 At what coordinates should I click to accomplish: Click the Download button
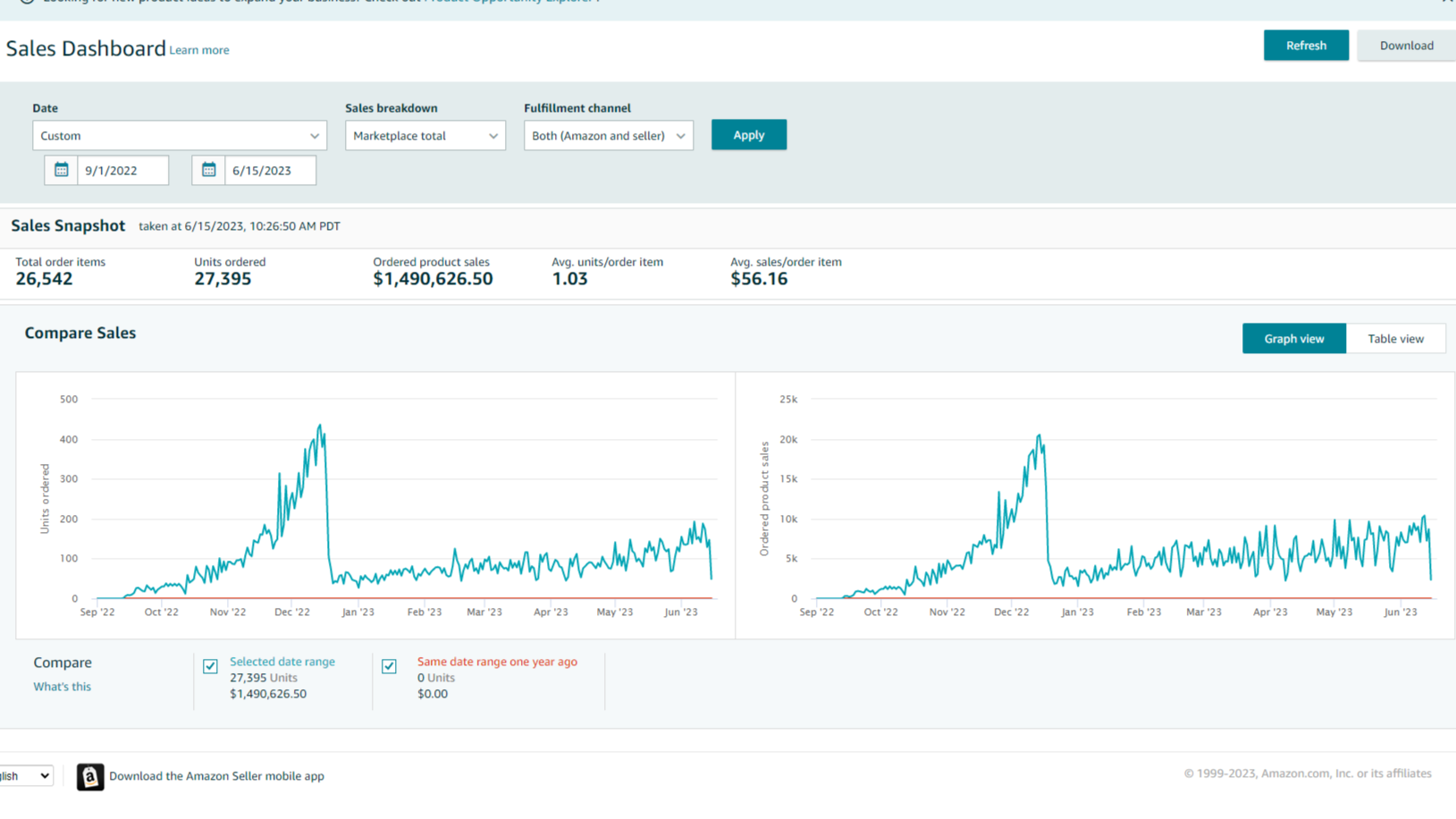pos(1407,46)
